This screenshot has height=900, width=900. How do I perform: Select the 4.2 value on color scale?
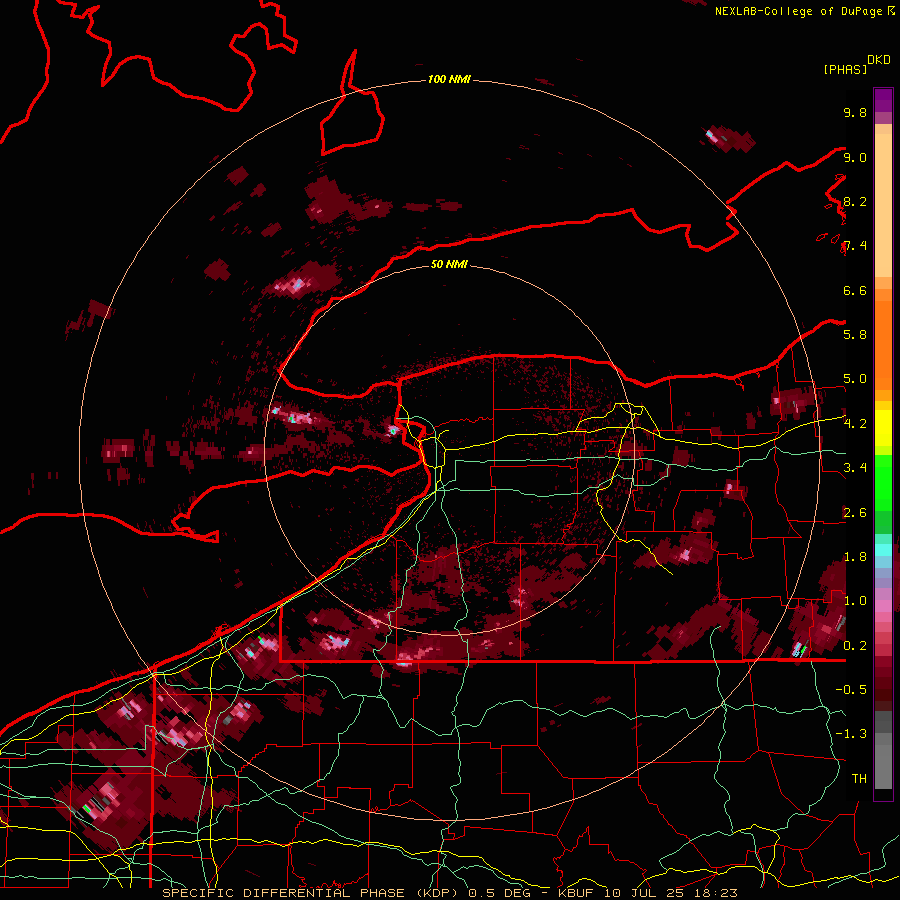click(x=855, y=424)
